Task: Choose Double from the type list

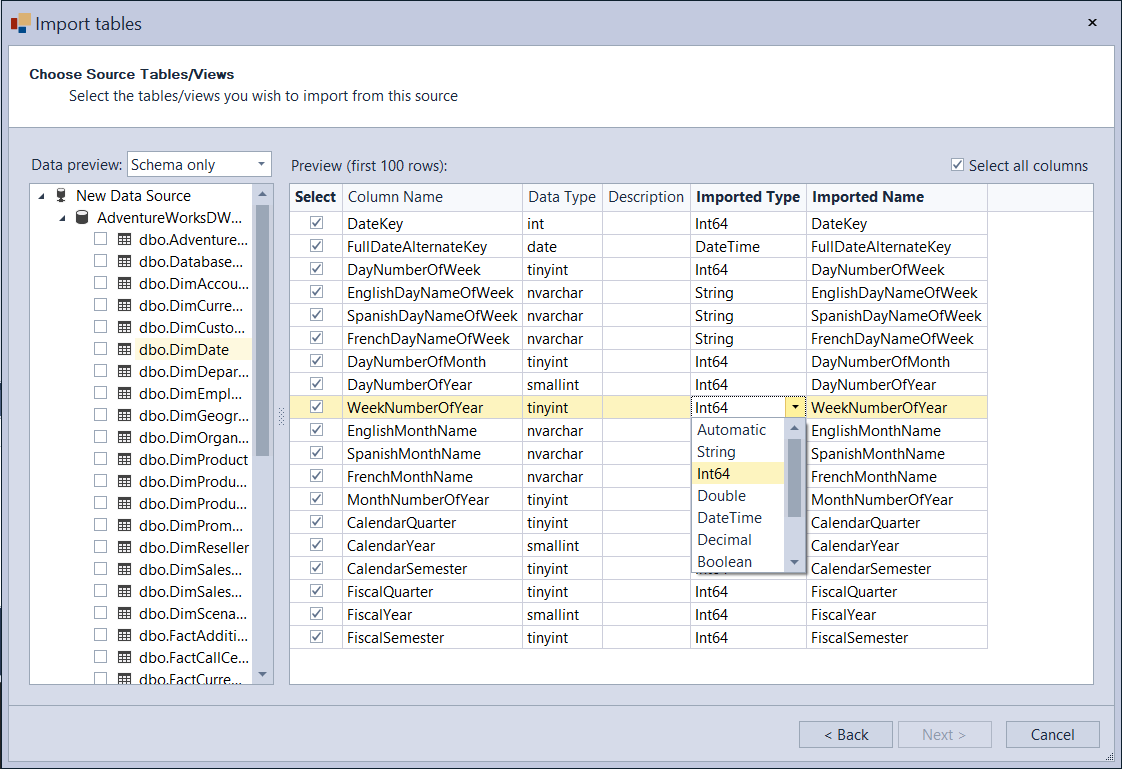Action: (722, 496)
